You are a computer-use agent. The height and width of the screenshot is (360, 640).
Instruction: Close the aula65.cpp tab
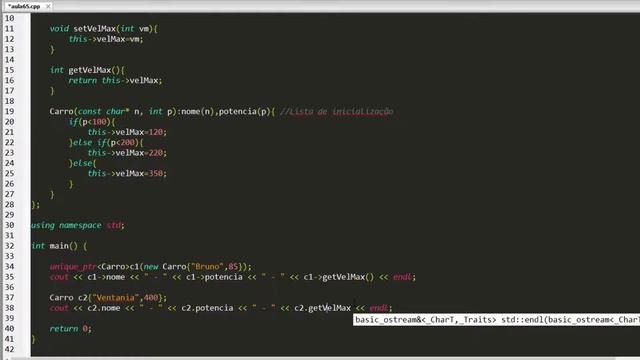[x=48, y=6]
